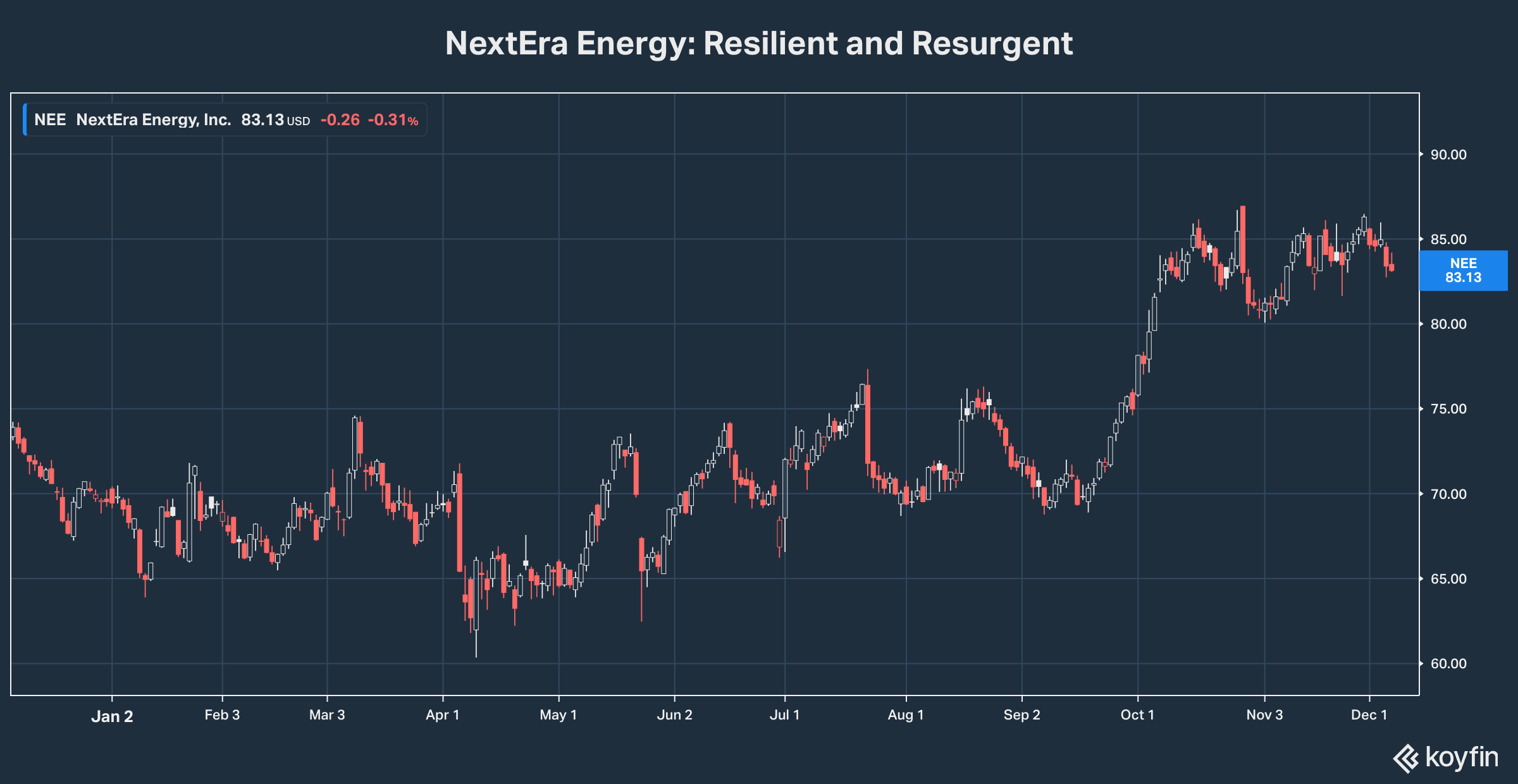Screen dimensions: 1518x784
Task: Click the NextEra Energy, Inc. legend name
Action: (x=154, y=120)
